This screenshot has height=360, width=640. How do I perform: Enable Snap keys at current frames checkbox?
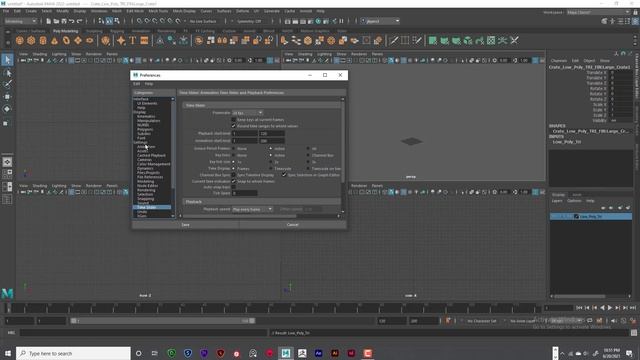[234, 120]
